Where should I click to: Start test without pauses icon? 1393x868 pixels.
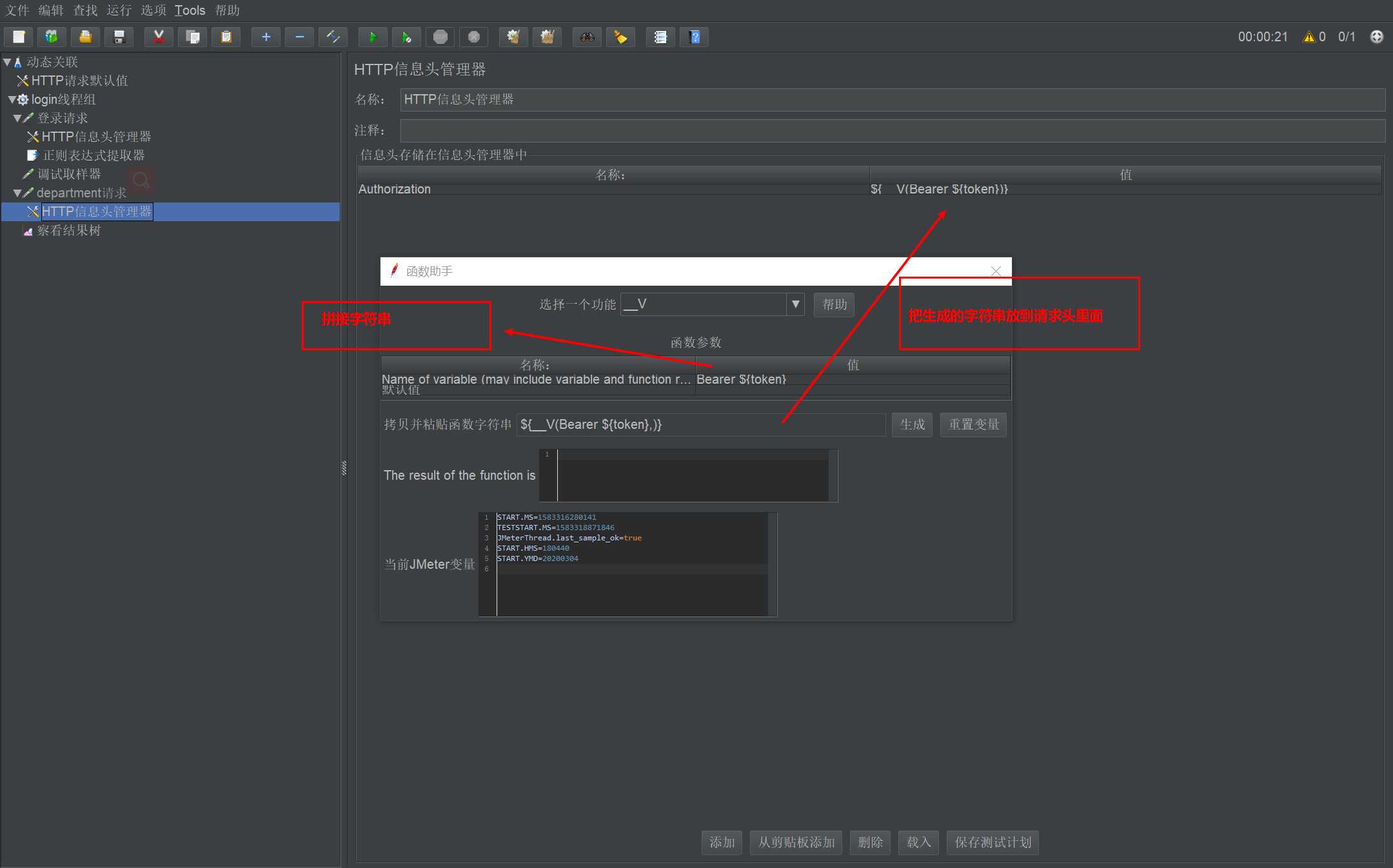[x=406, y=37]
